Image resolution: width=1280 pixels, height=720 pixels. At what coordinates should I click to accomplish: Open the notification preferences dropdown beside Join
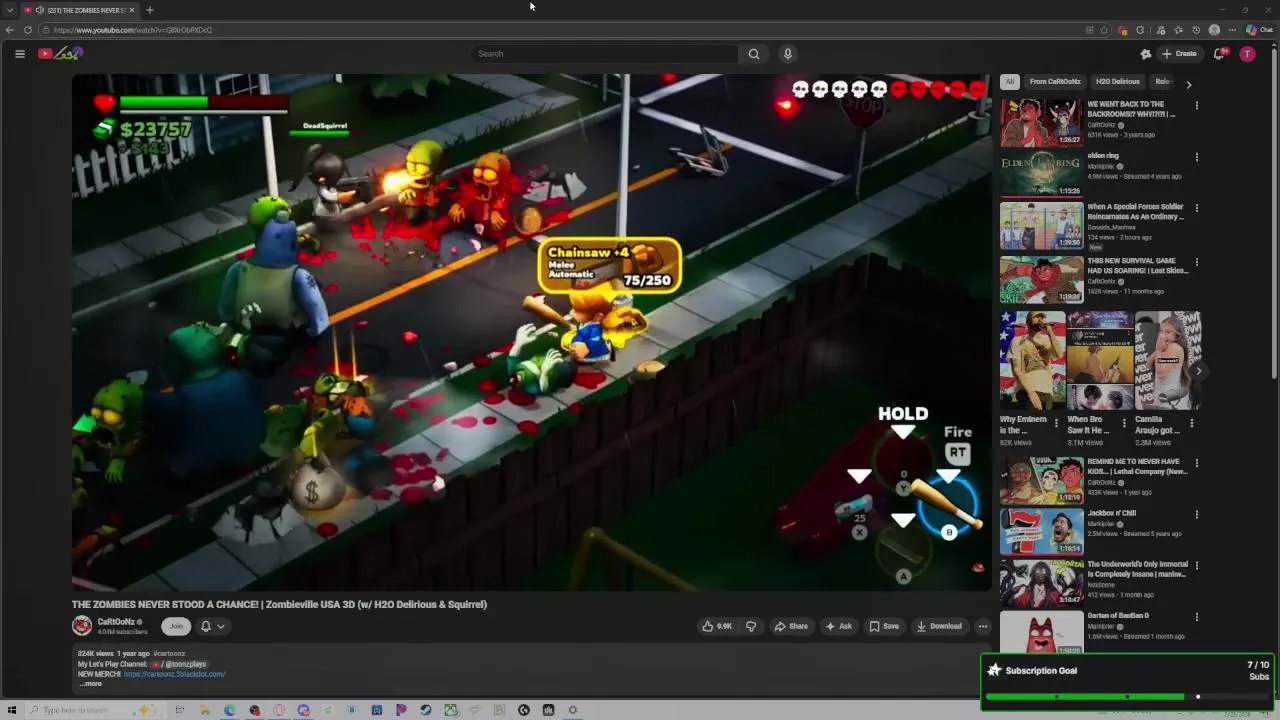pyautogui.click(x=212, y=626)
